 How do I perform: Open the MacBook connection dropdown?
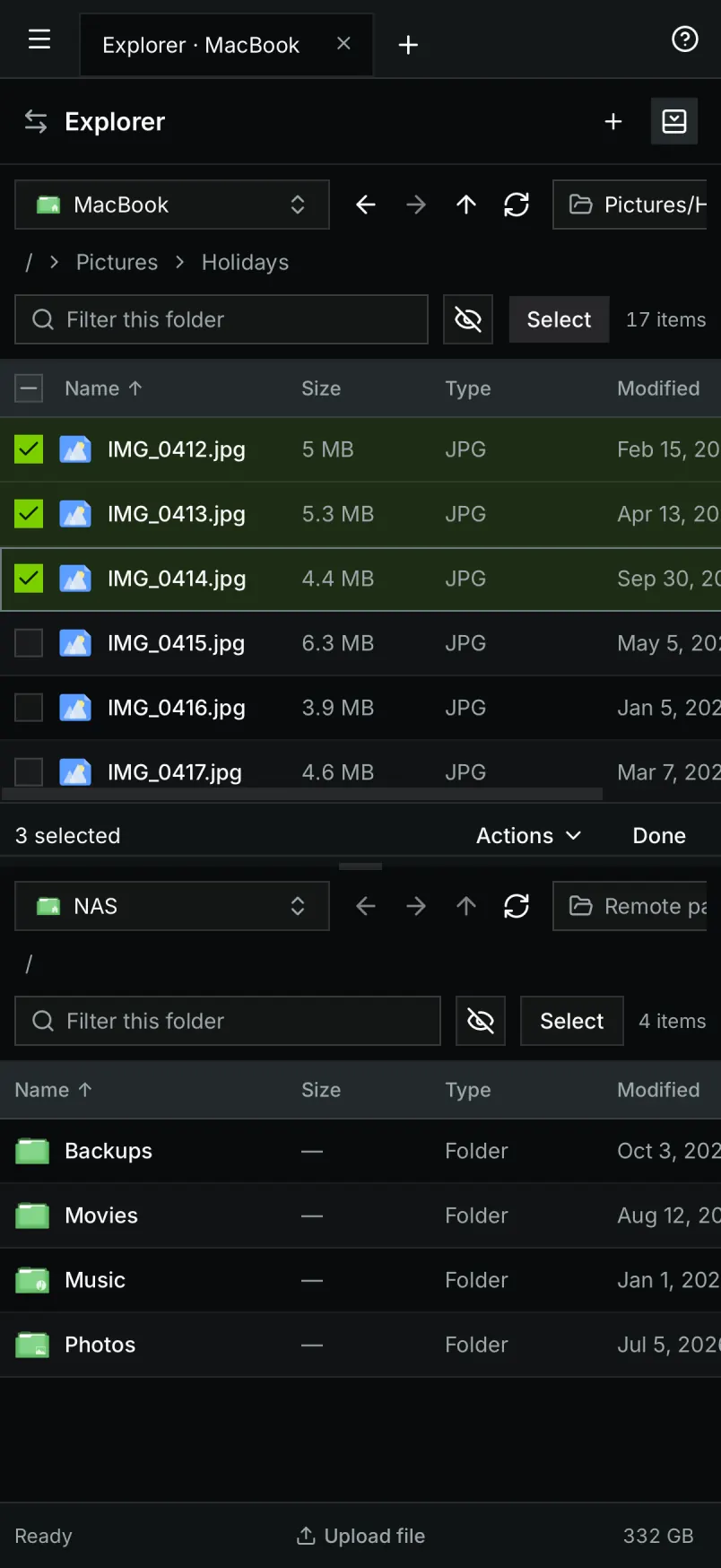[x=172, y=205]
